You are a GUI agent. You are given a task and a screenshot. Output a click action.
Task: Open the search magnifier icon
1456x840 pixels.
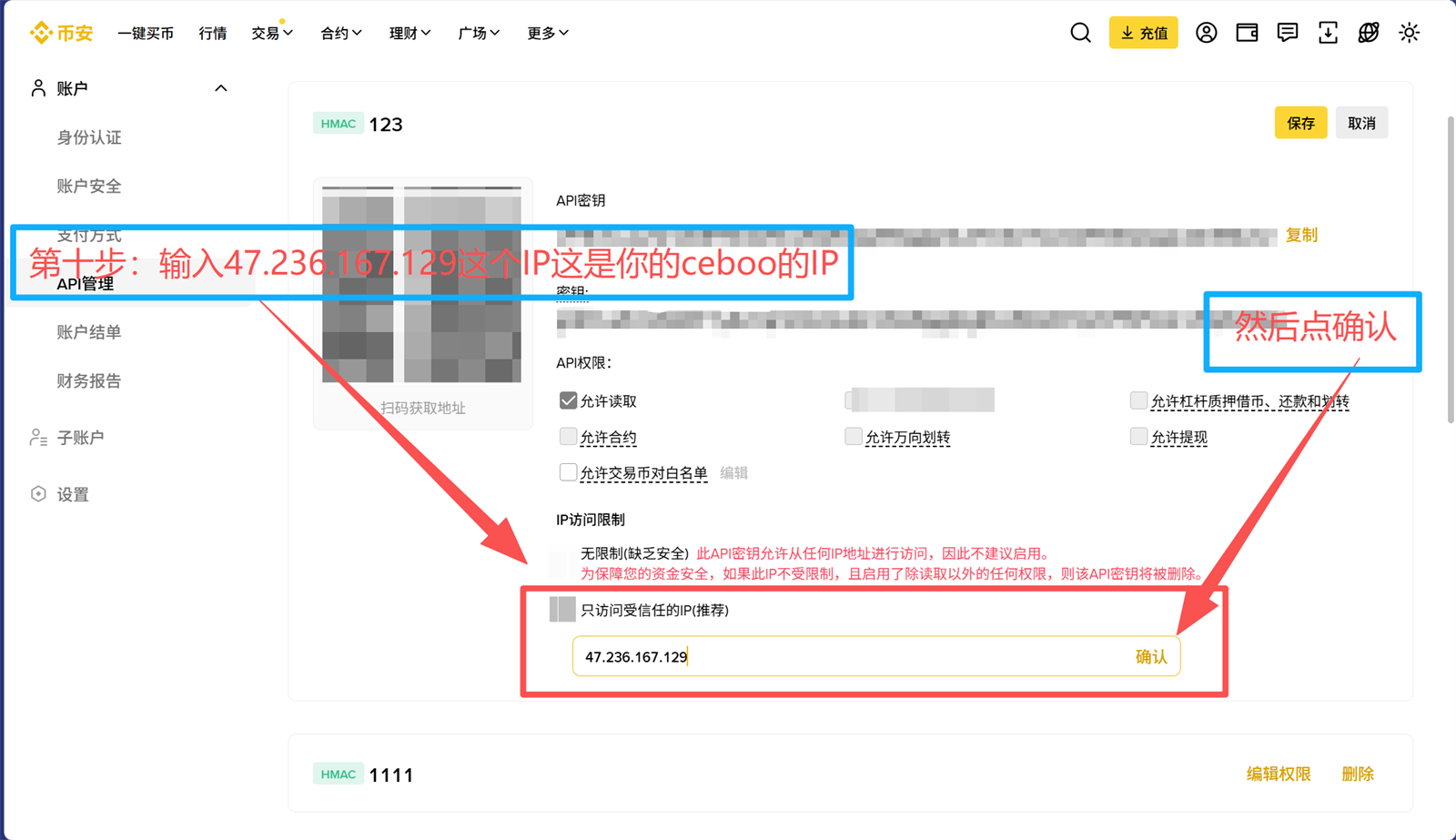1080,33
